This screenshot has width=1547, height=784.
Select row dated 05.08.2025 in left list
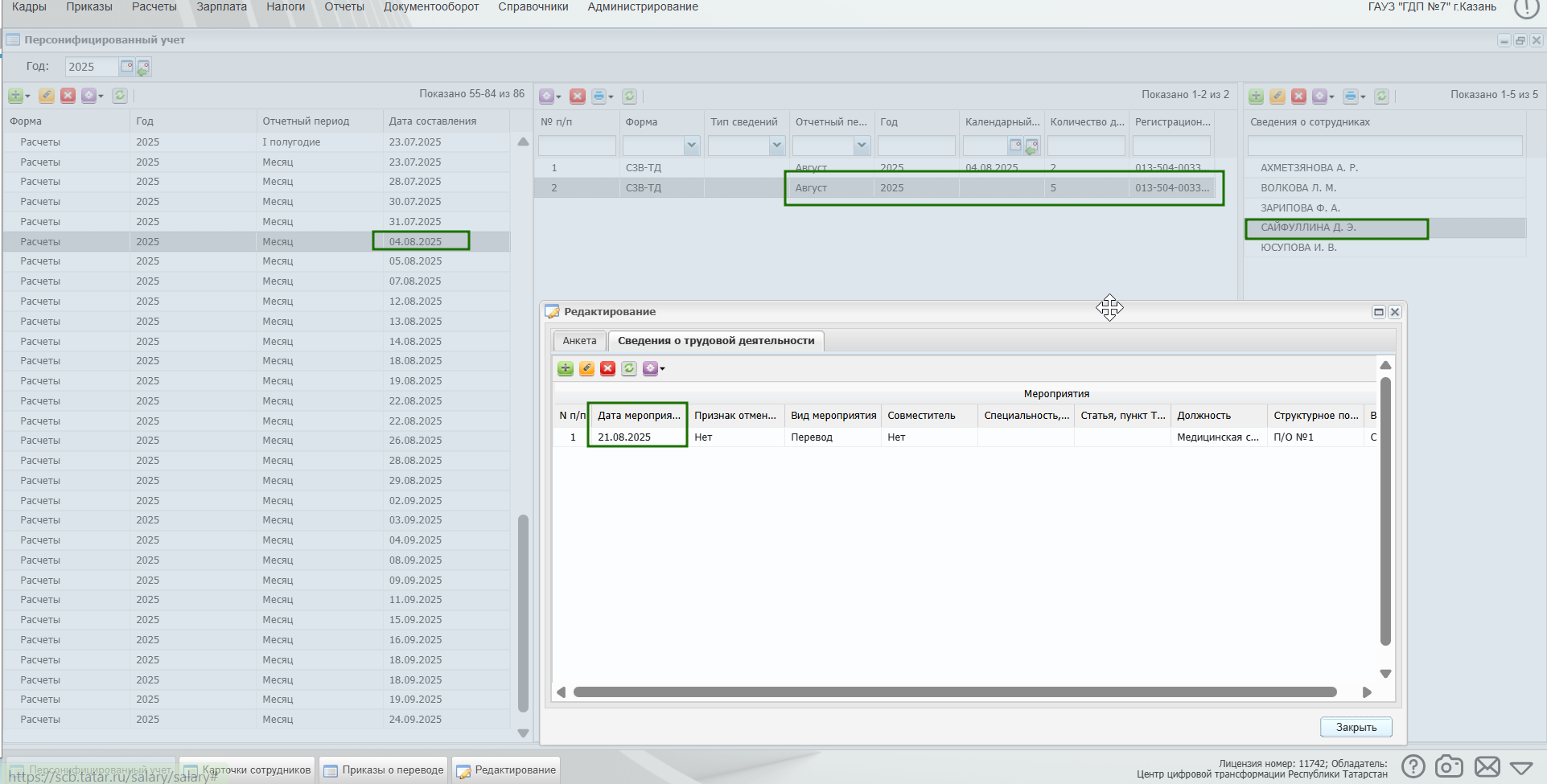257,261
